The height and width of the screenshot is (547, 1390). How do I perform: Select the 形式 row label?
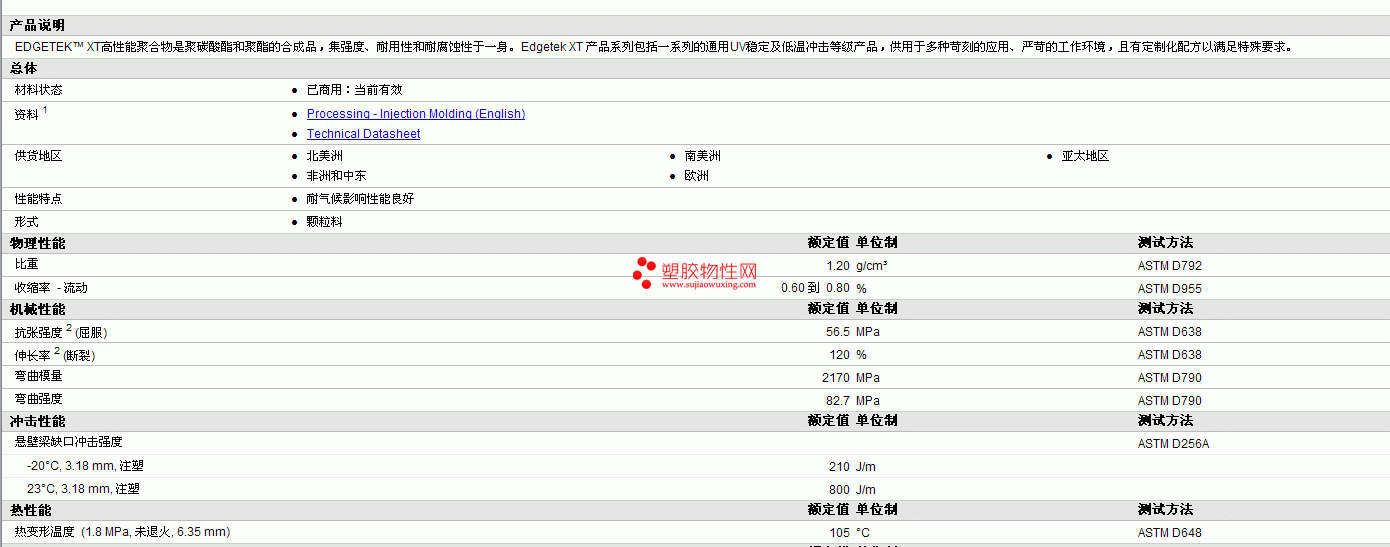point(26,222)
